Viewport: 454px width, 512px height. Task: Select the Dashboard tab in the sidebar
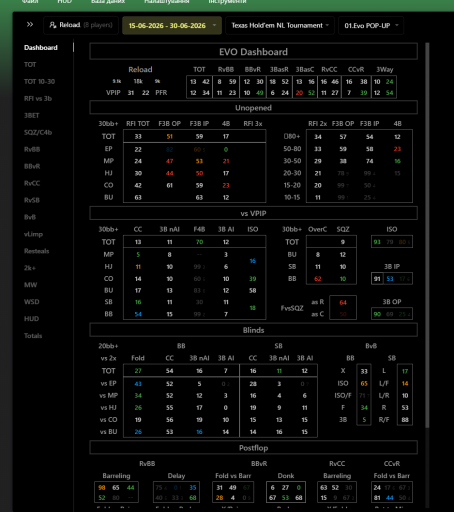coord(41,48)
